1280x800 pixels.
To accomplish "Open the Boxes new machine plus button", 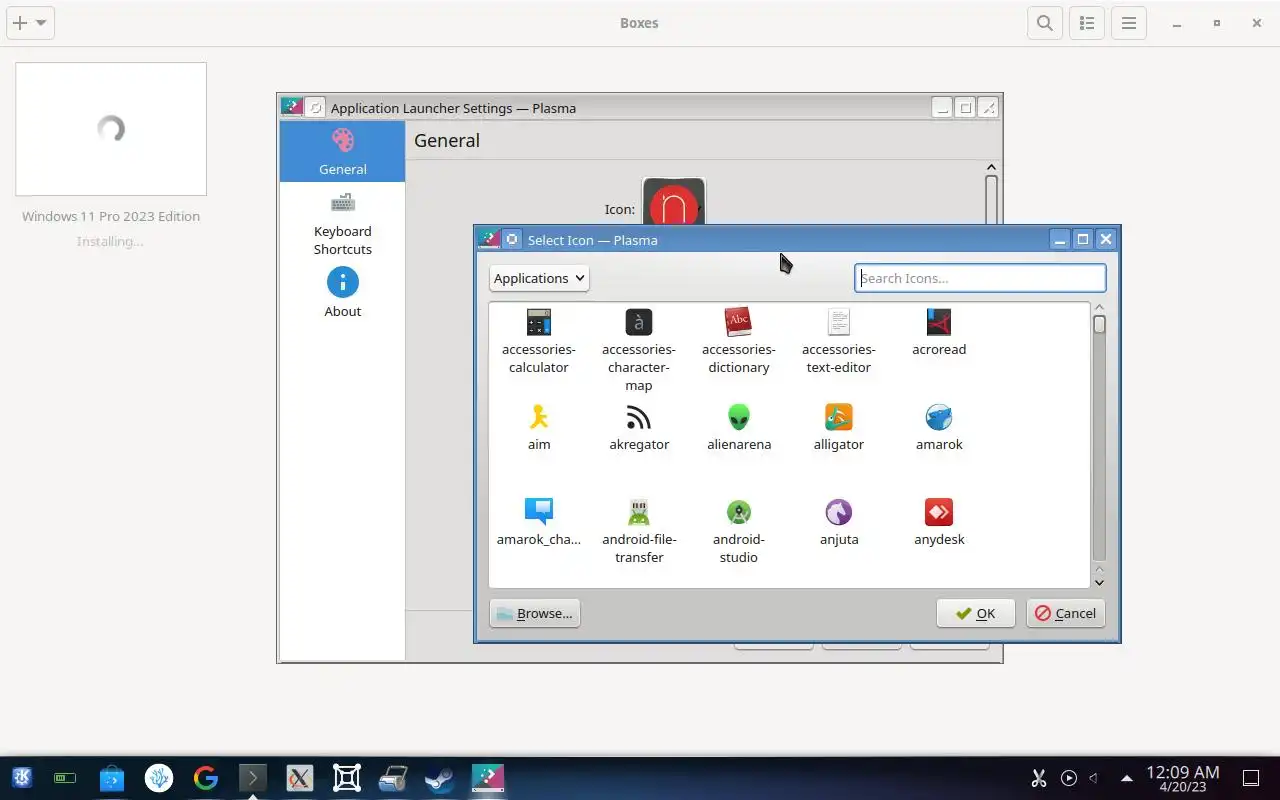I will coord(30,23).
